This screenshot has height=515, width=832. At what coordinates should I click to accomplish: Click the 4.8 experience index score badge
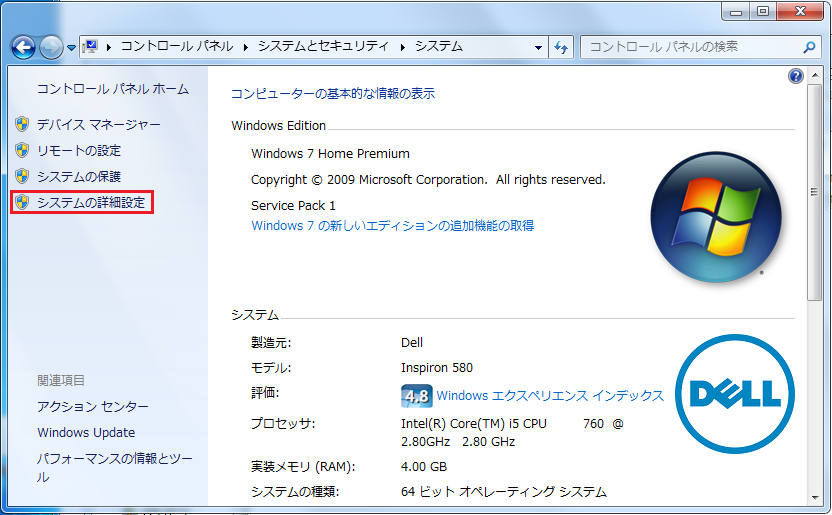click(417, 396)
